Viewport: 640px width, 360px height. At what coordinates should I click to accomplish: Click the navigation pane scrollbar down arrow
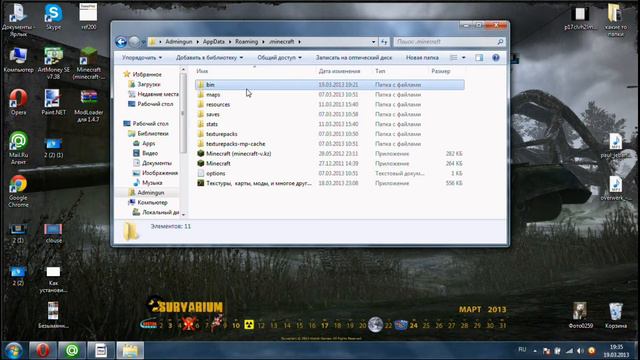183,214
